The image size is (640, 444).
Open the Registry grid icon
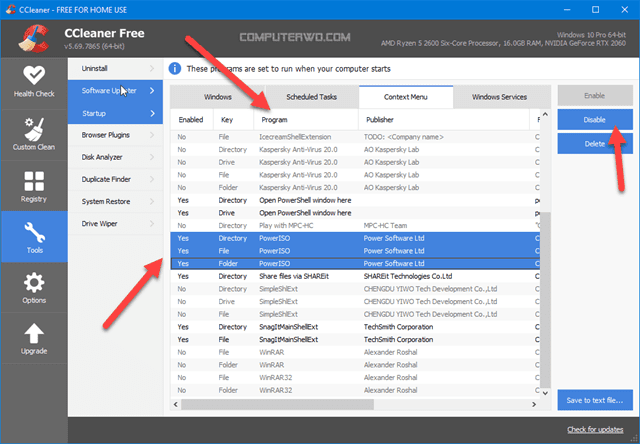pyautogui.click(x=34, y=181)
